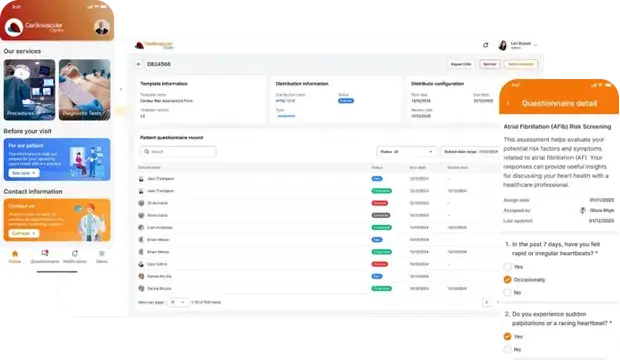Click the red-outlined button next to Export CSV
The width and height of the screenshot is (620, 361).
490,64
